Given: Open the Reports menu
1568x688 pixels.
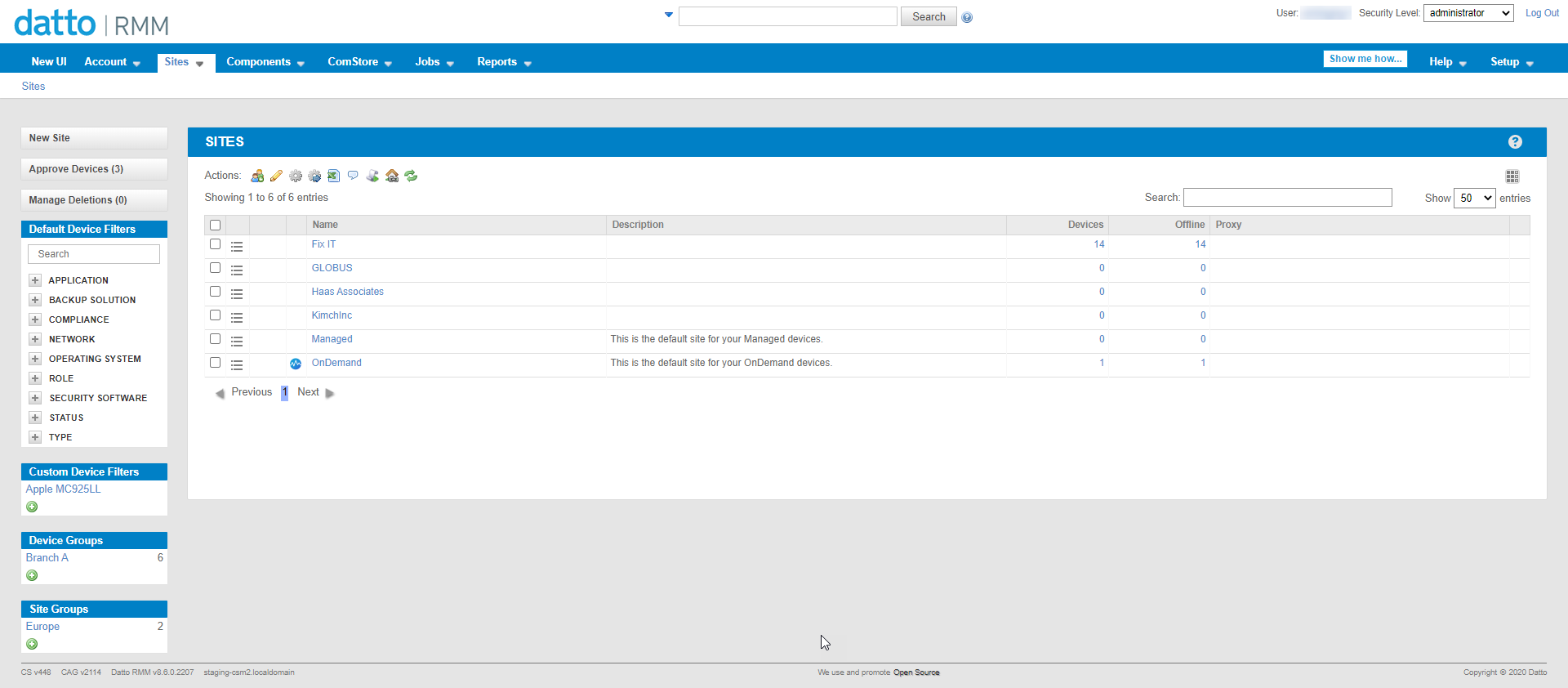Looking at the screenshot, I should [x=505, y=62].
